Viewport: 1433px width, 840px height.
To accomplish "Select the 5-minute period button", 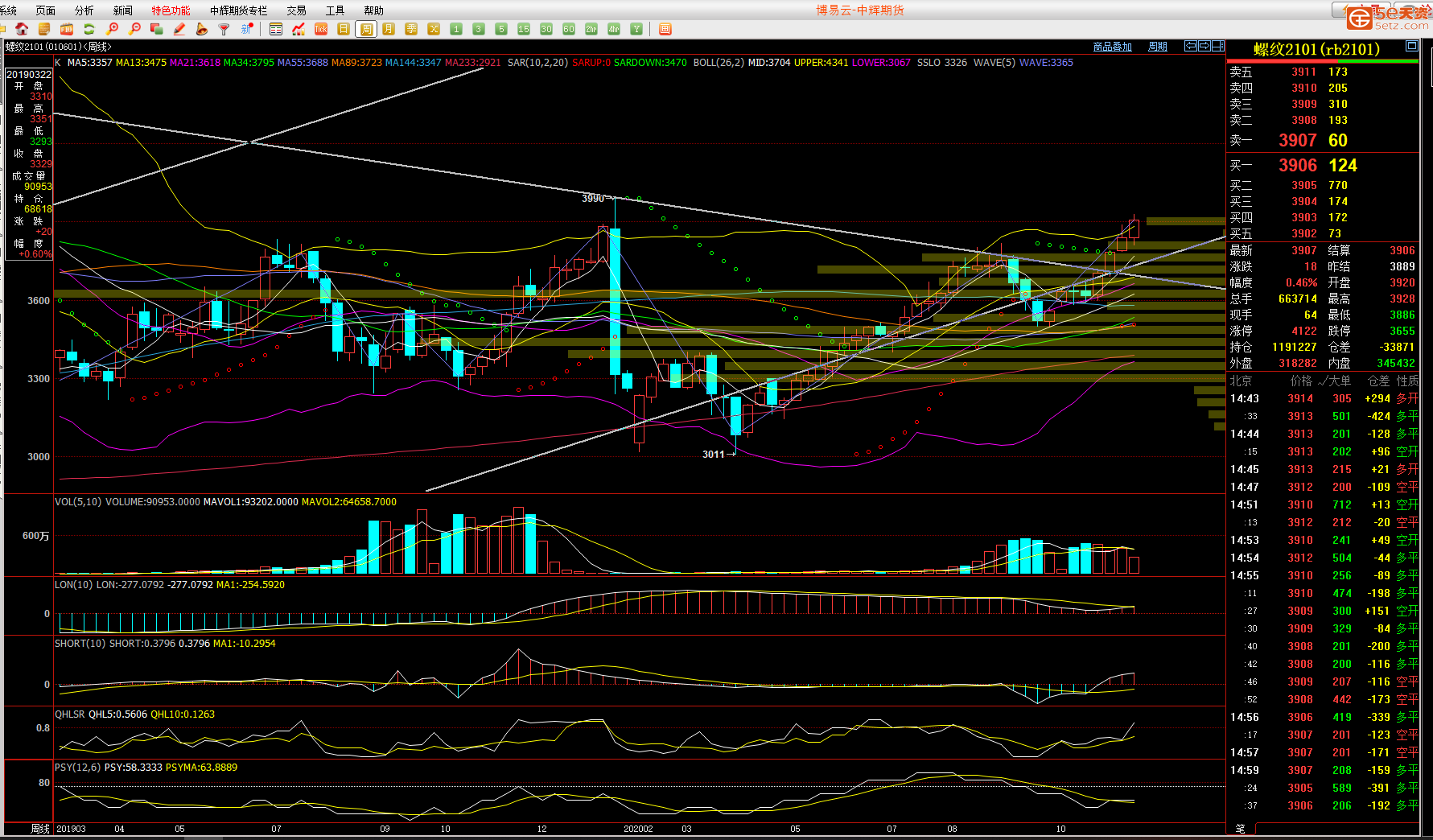I will [501, 29].
